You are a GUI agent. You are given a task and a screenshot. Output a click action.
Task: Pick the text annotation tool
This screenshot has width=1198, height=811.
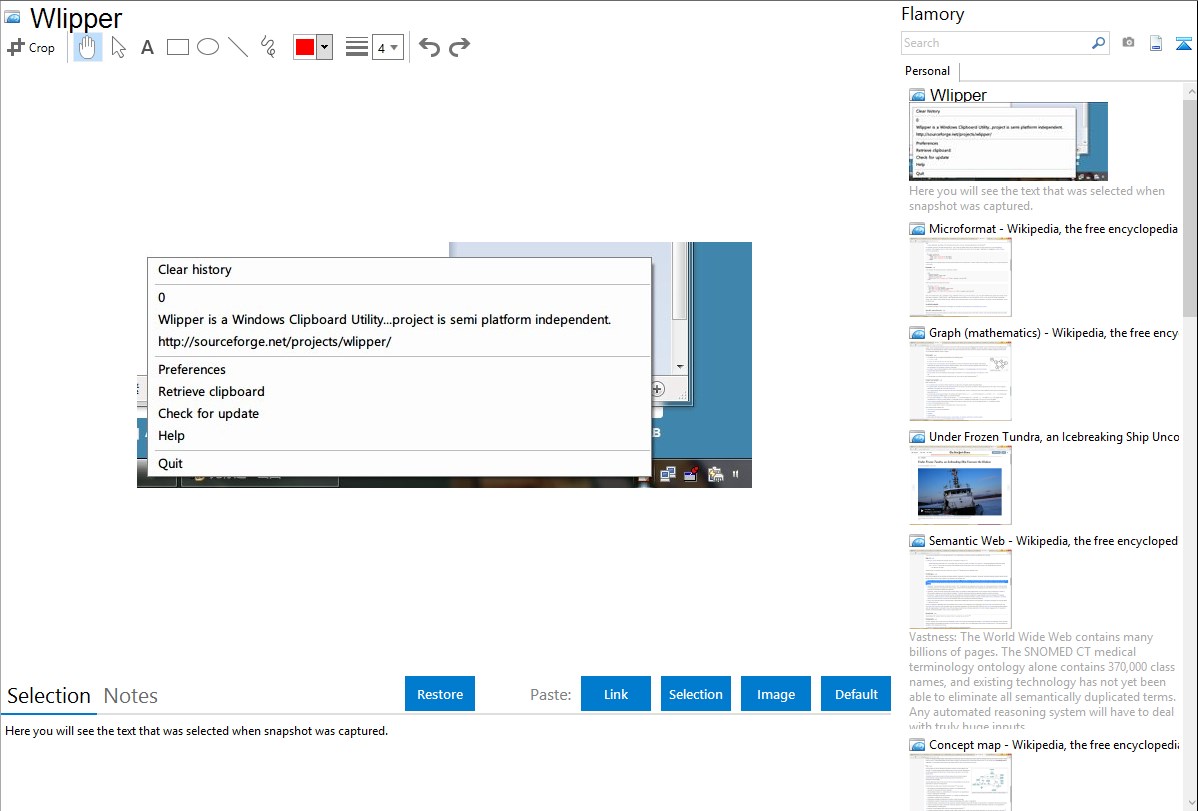147,47
